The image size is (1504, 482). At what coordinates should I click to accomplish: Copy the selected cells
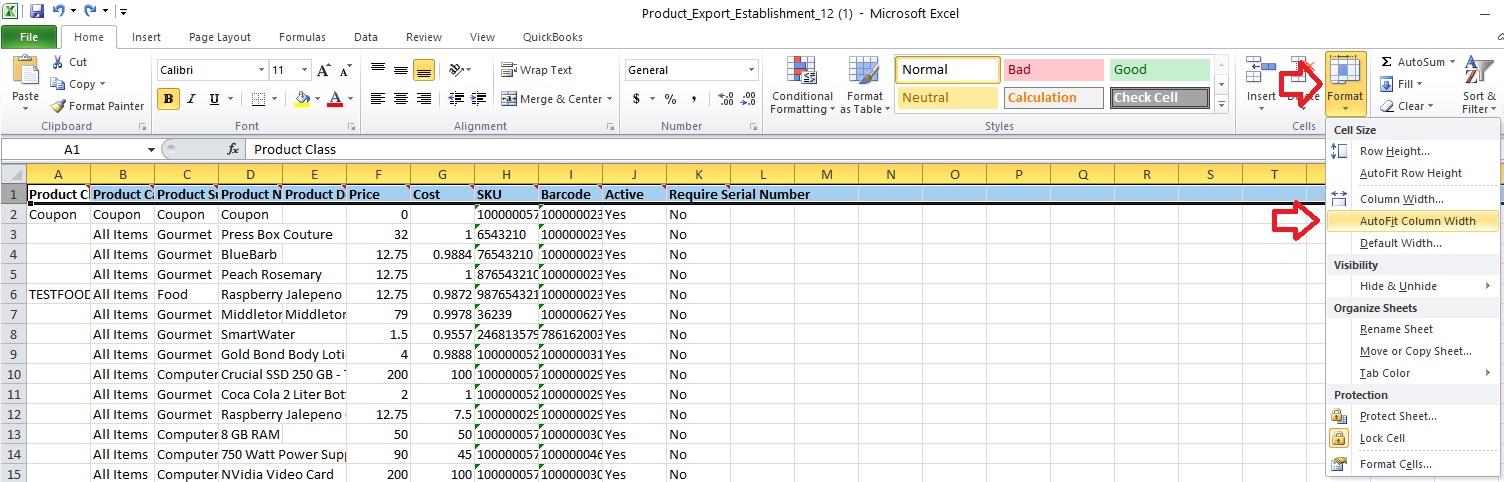coord(73,84)
